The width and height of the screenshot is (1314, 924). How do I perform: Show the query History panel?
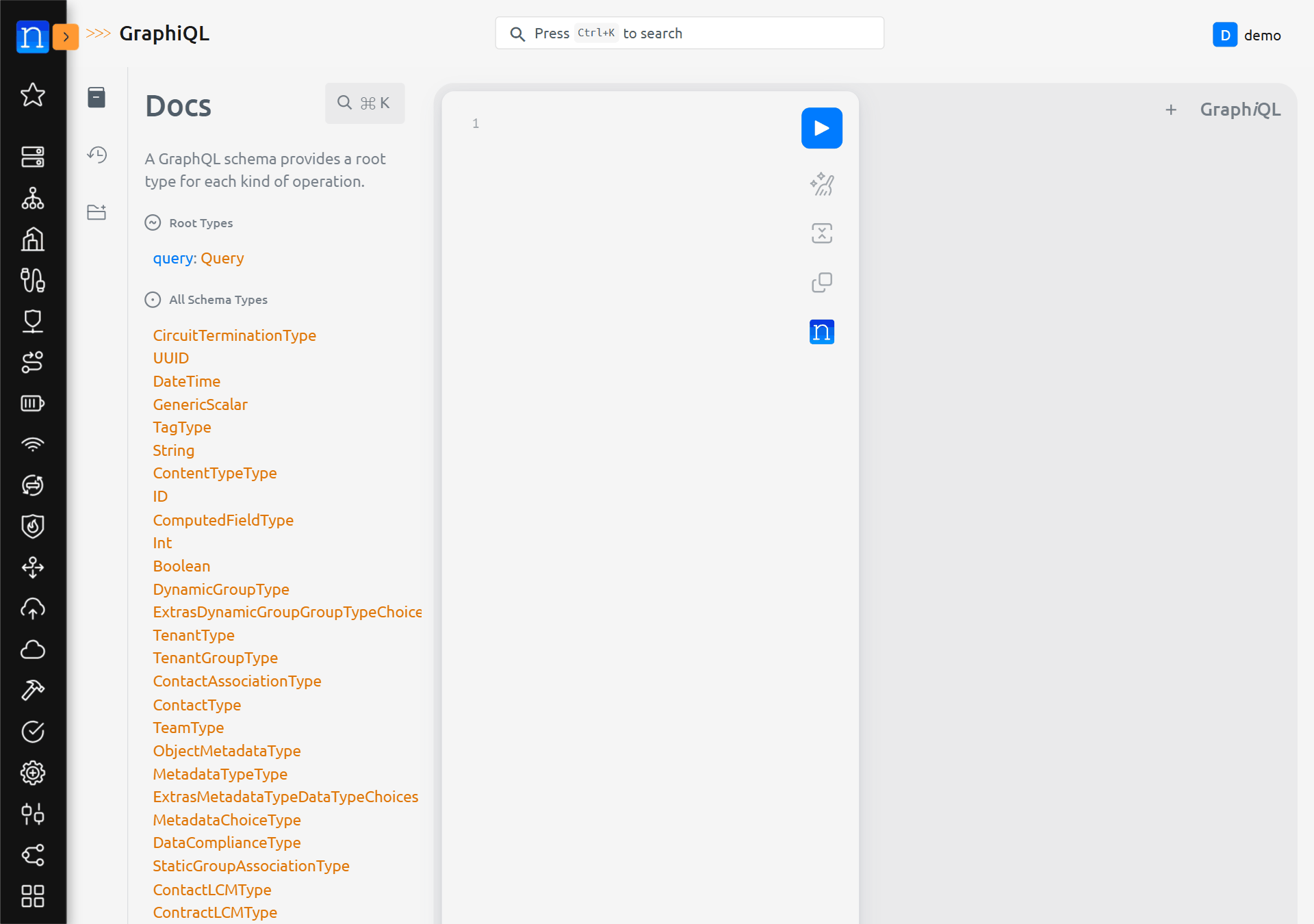96,155
